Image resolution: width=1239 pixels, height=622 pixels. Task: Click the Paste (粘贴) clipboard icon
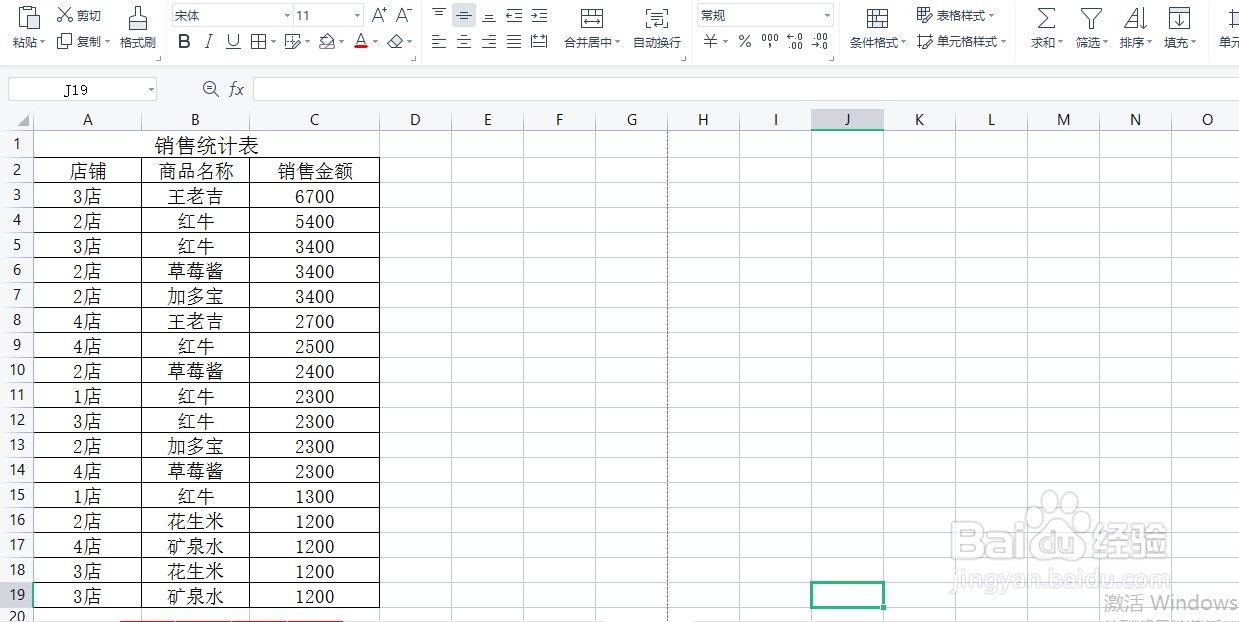pos(30,16)
